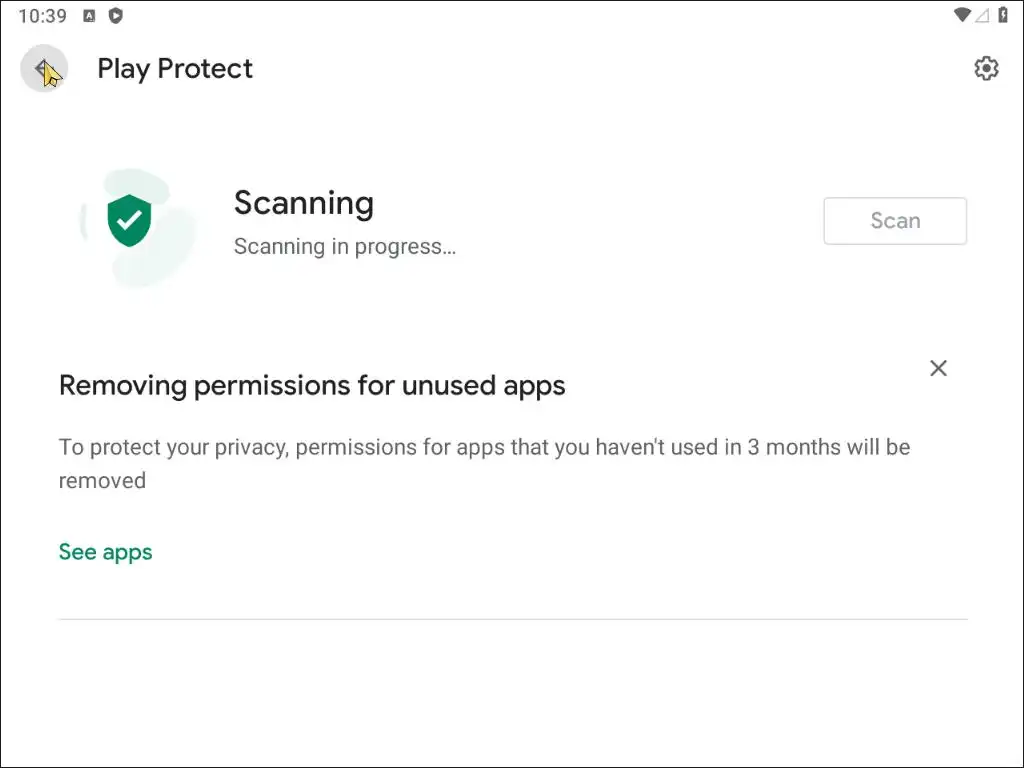Tap the status bar clock showing 10:39

42,16
